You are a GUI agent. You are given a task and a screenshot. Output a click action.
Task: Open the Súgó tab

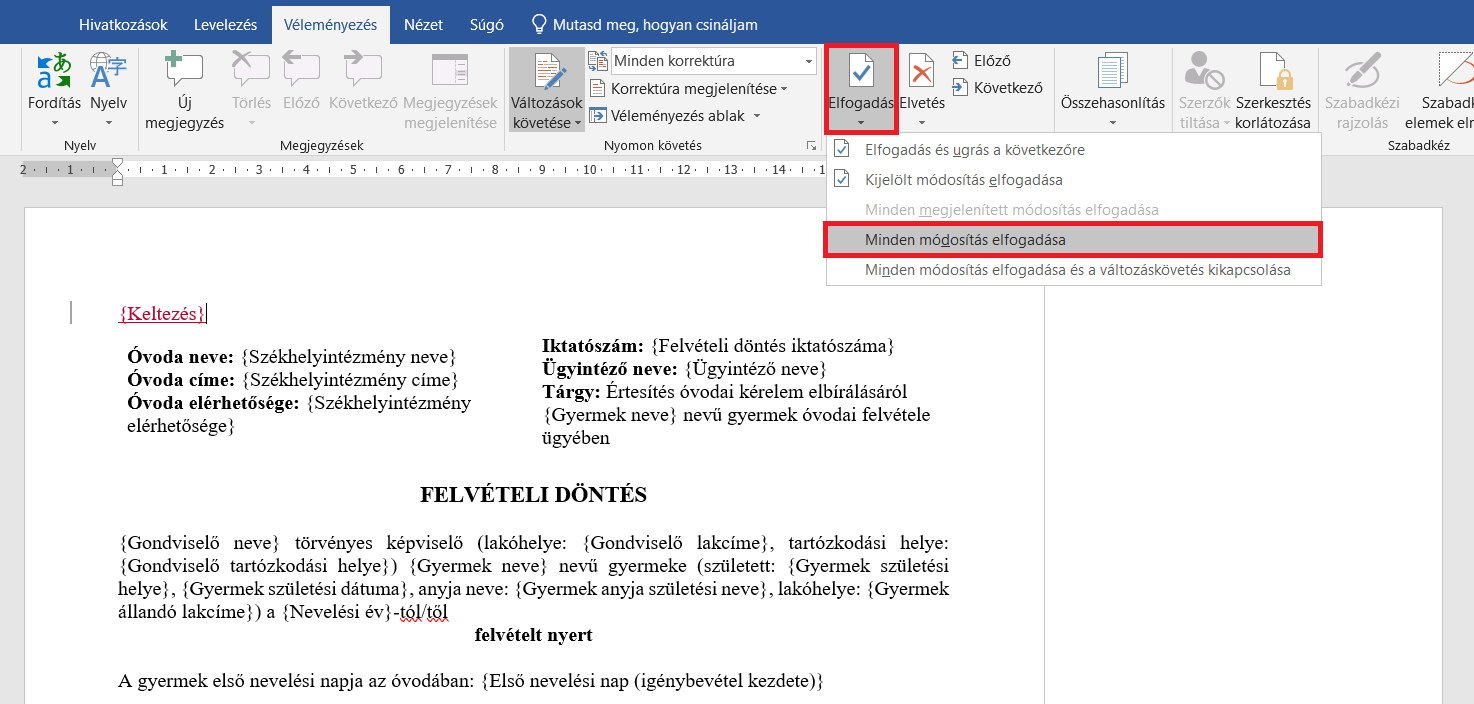click(x=486, y=25)
